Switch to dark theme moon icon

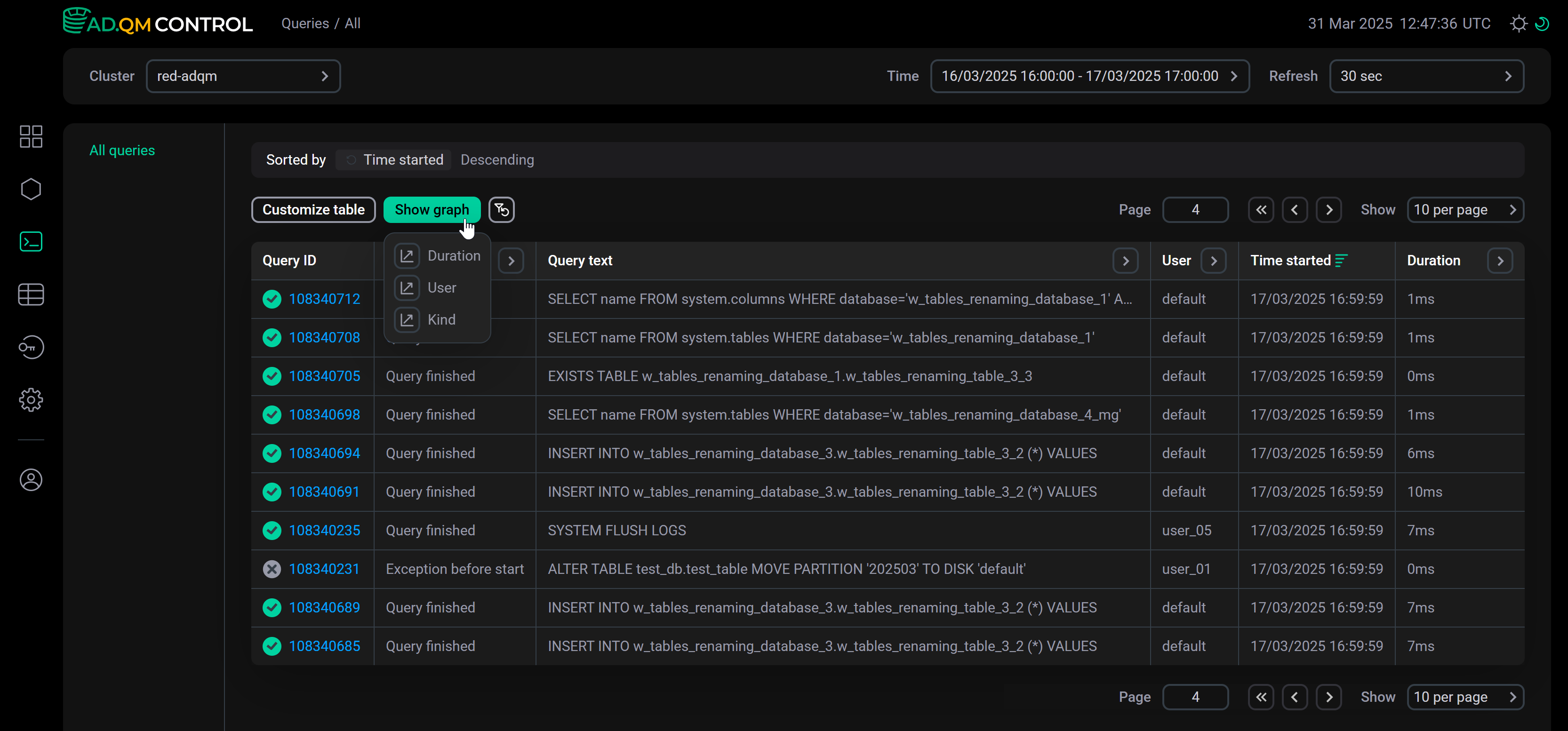(x=1543, y=24)
